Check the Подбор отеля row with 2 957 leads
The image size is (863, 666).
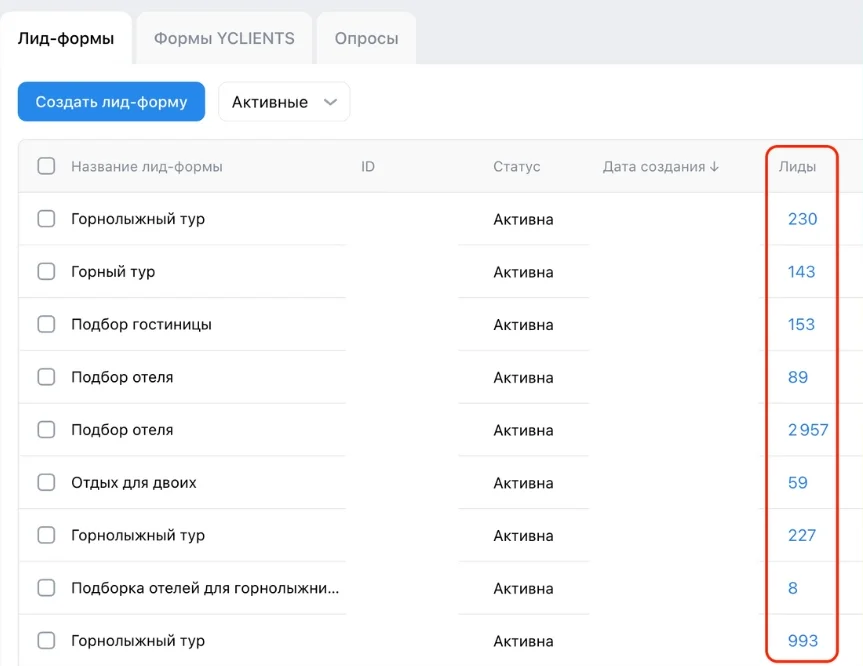[x=46, y=429]
